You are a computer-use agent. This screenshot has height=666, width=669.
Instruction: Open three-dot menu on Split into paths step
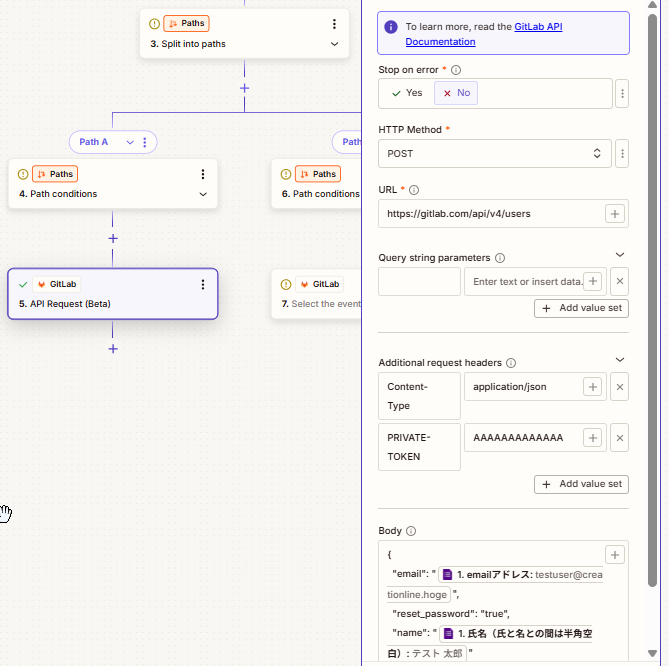[334, 23]
